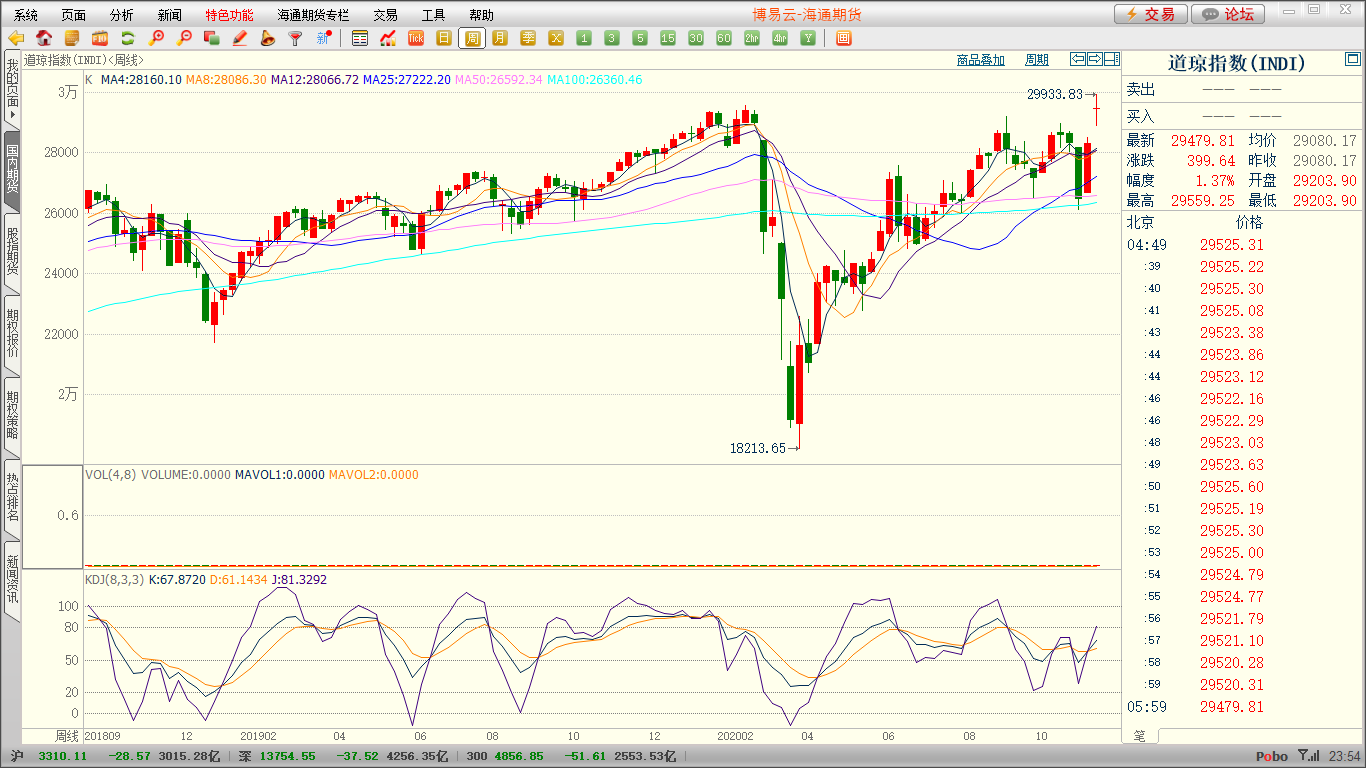Click the 18213.65 low price marker
The image size is (1366, 768).
[x=758, y=449]
